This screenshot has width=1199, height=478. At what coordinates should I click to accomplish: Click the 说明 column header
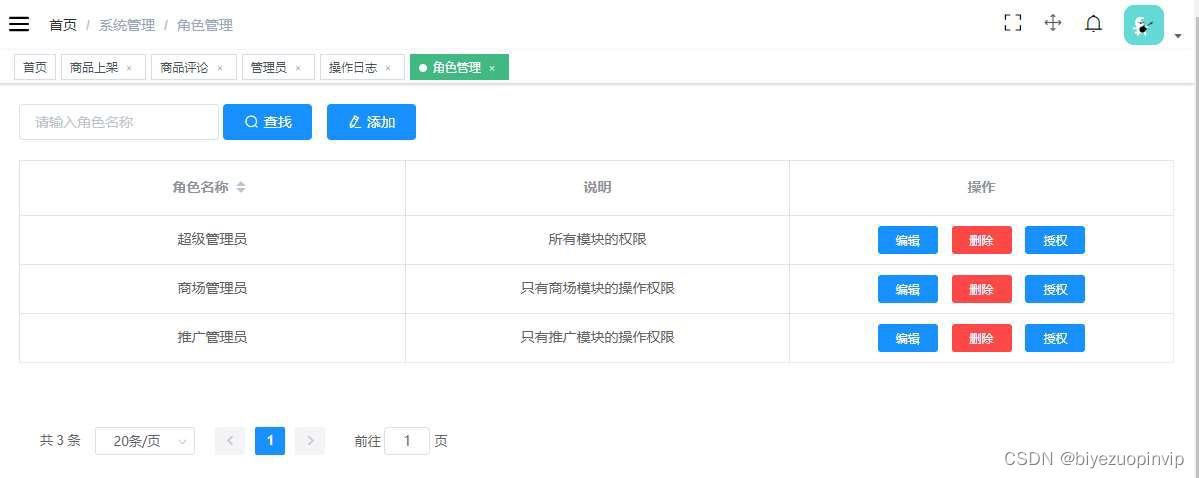tap(598, 187)
